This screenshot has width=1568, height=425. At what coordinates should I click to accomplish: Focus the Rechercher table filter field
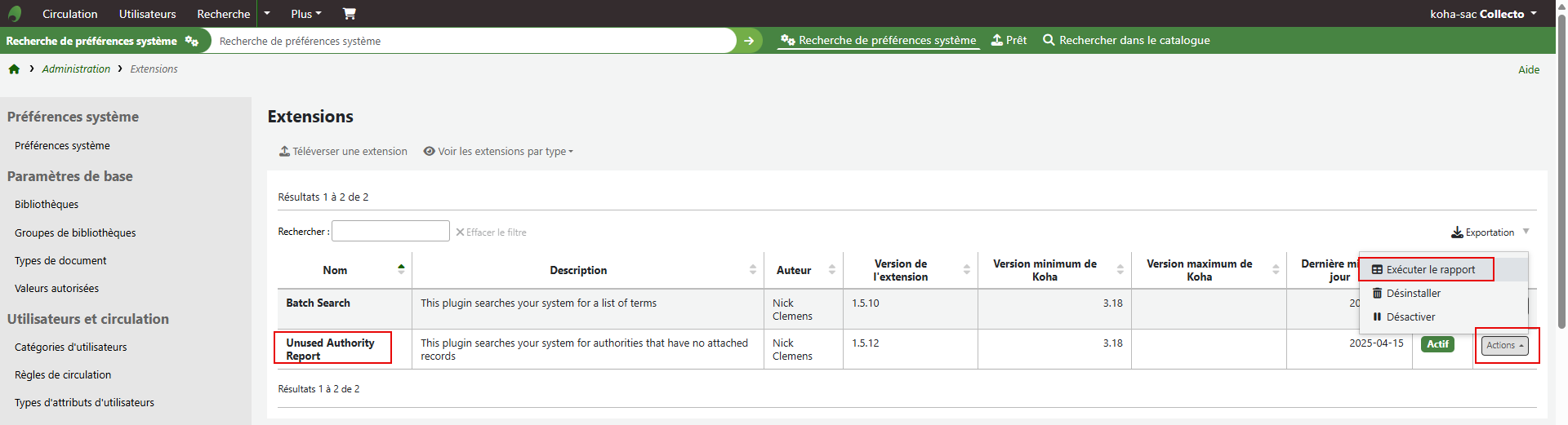(x=390, y=232)
